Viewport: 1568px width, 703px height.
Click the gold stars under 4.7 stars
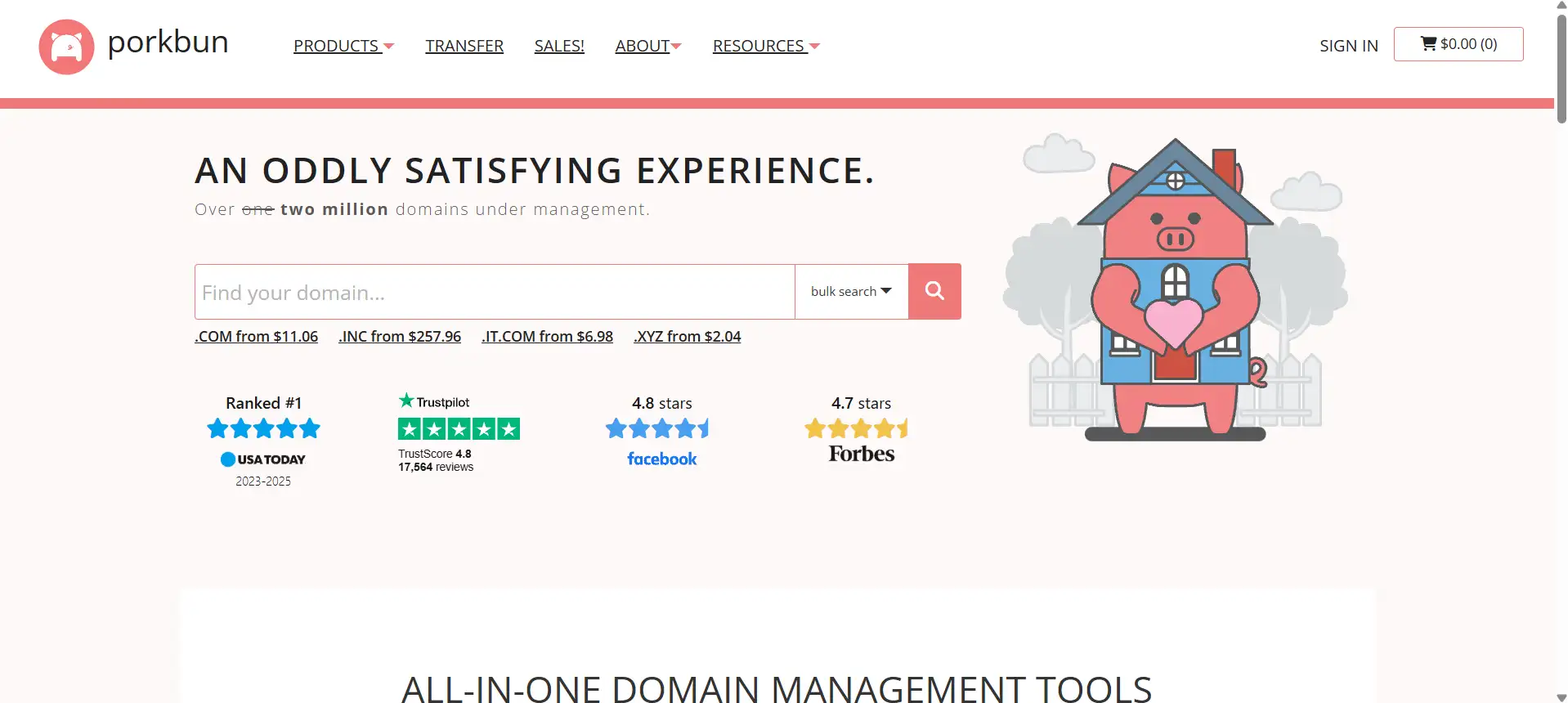857,428
